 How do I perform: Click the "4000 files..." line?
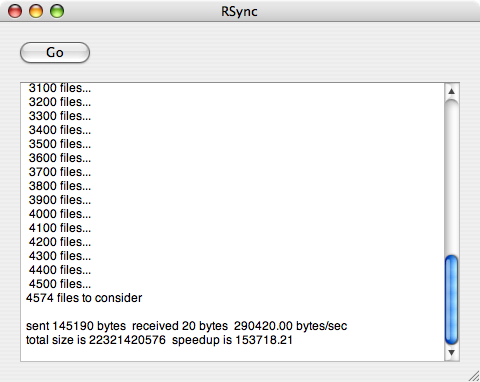[x=60, y=214]
